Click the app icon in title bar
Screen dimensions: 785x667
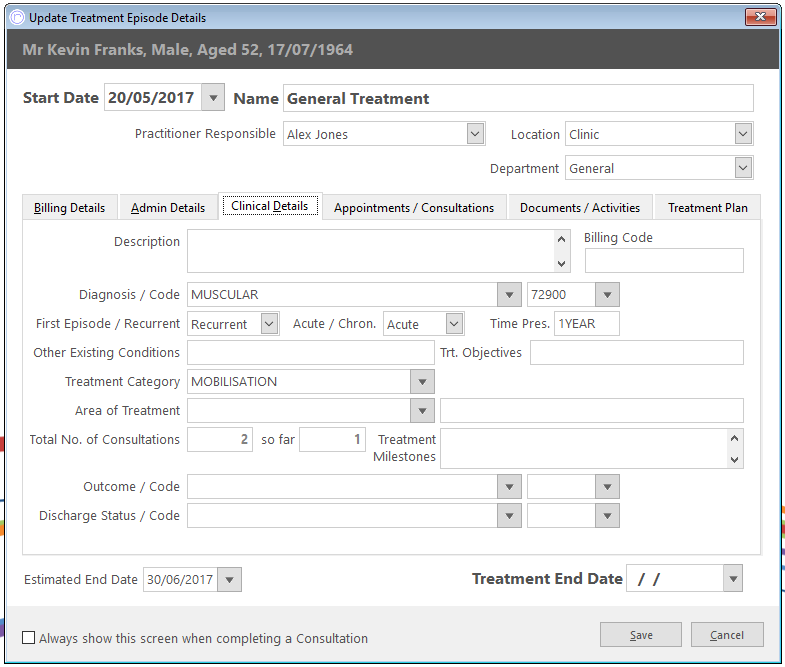tap(17, 18)
